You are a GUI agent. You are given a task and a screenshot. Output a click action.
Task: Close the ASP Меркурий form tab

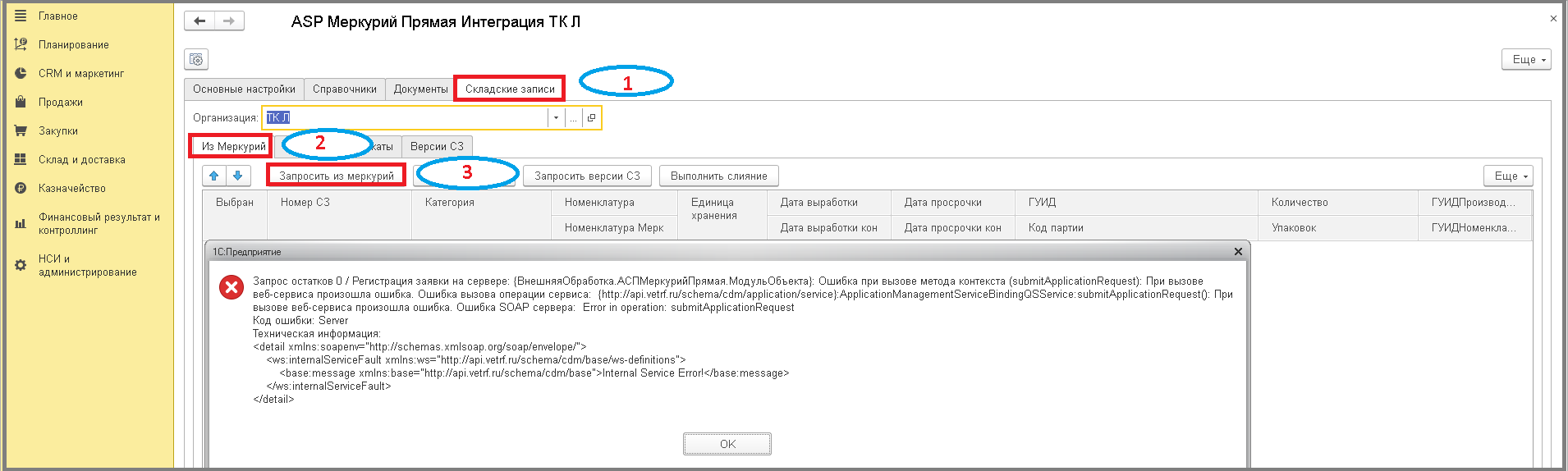(1553, 18)
